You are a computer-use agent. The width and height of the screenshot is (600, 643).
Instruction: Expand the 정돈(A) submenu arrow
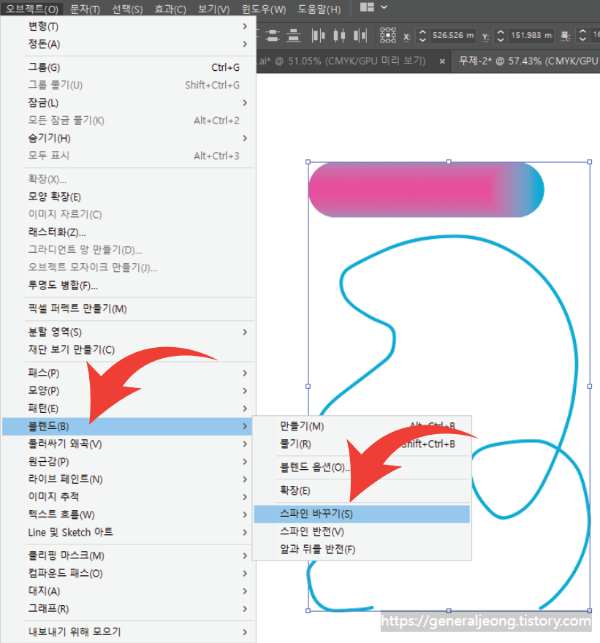[x=245, y=44]
